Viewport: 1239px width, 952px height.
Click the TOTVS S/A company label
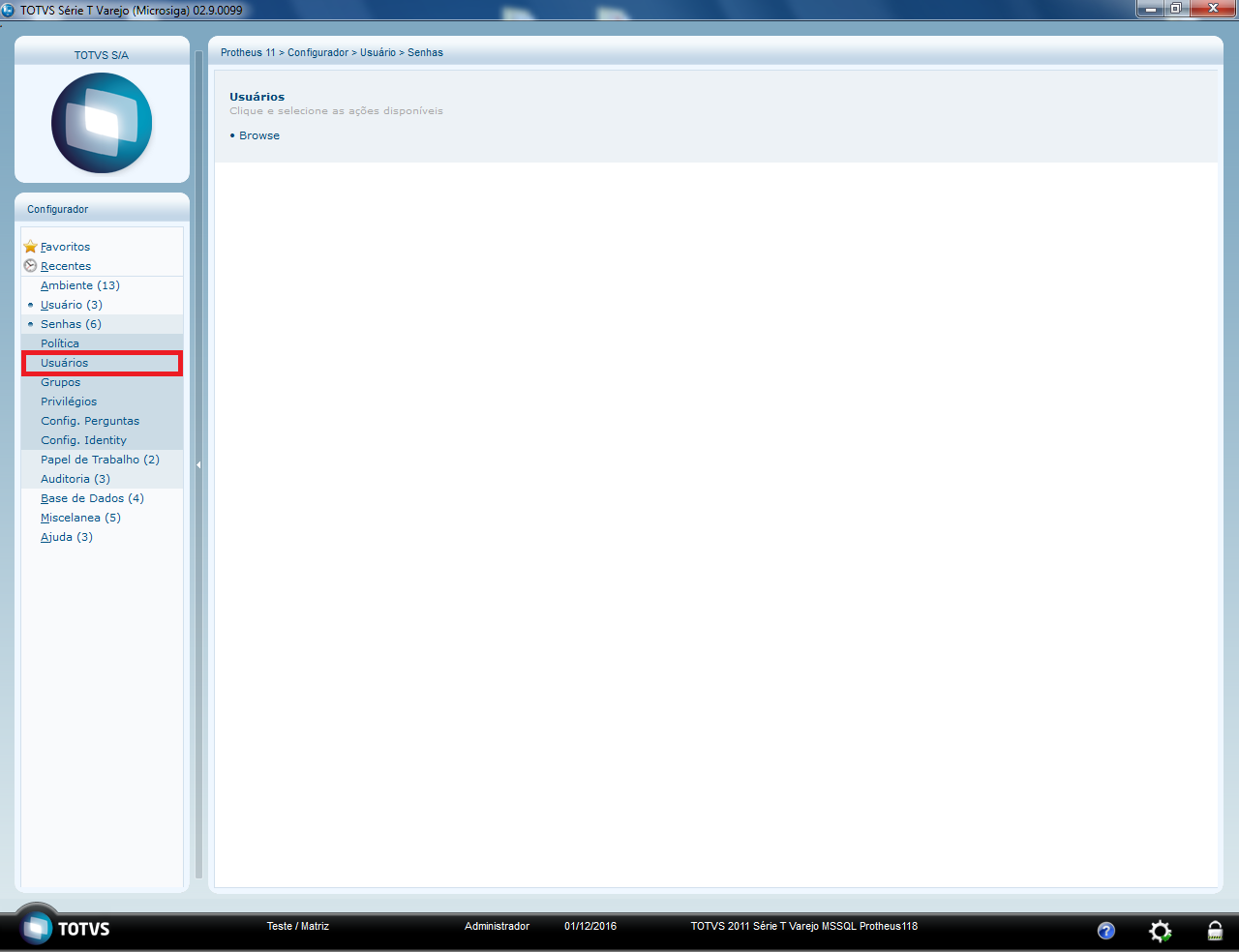(x=102, y=55)
